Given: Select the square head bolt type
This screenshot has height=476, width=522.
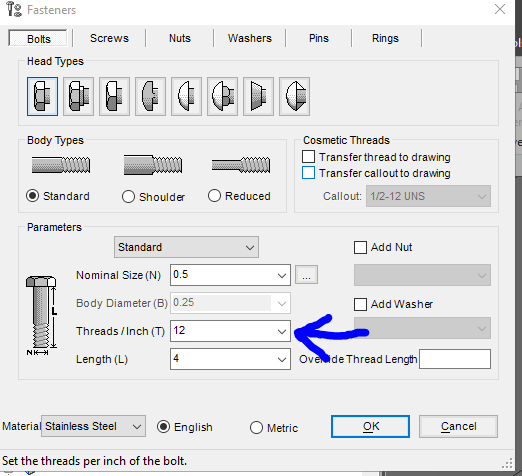Looking at the screenshot, I should point(114,96).
